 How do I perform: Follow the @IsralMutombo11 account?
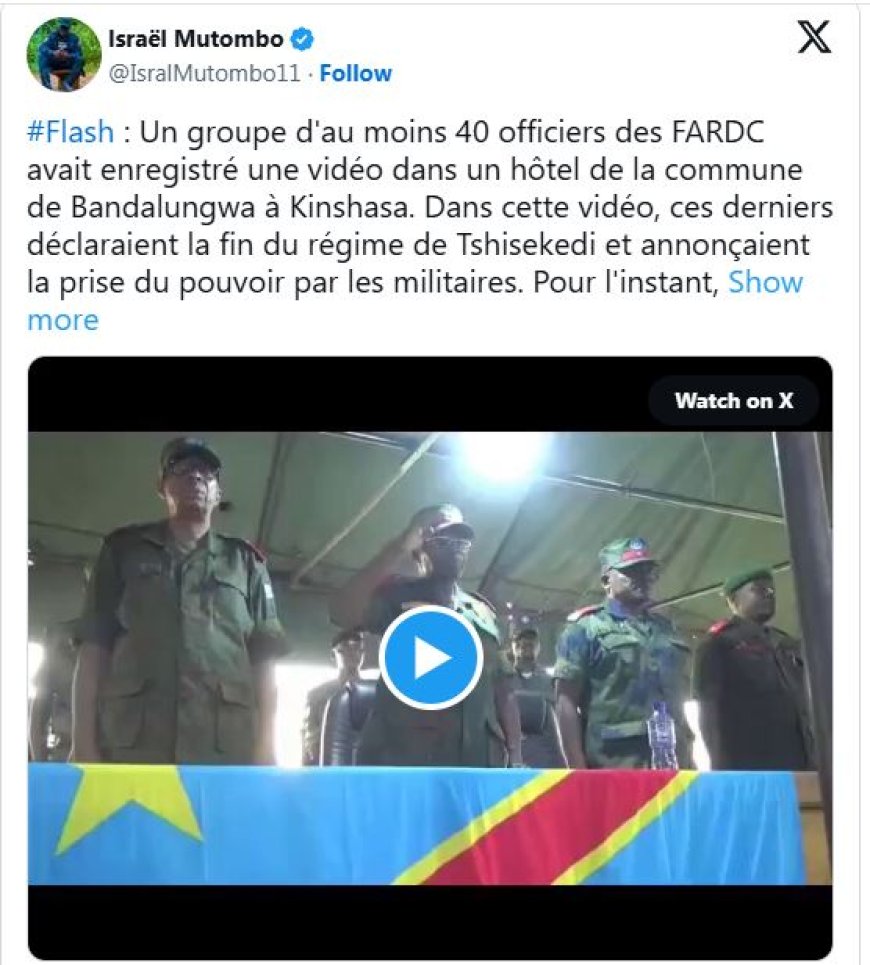356,73
